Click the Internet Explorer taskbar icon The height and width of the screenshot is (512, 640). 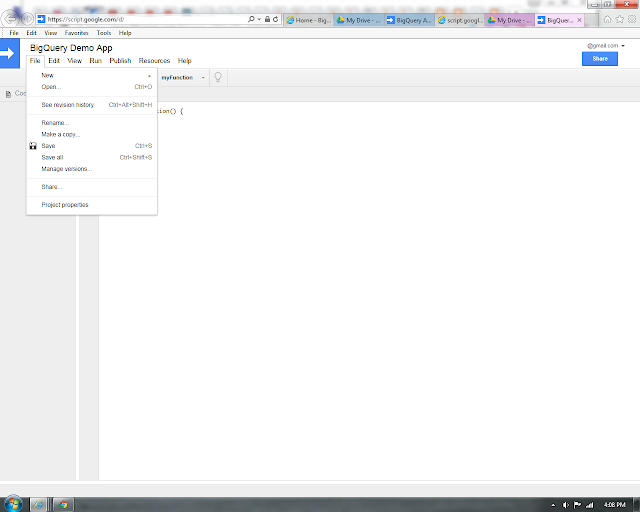(x=38, y=505)
